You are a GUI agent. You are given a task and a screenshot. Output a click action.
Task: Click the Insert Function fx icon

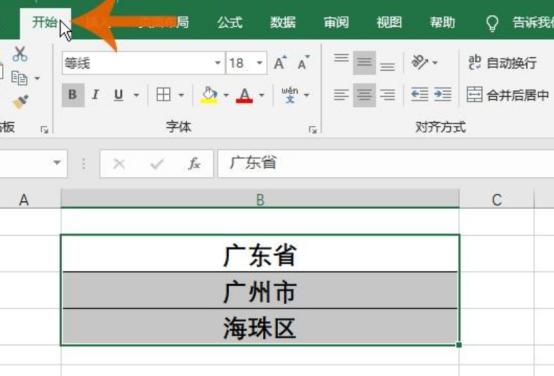[x=194, y=164]
